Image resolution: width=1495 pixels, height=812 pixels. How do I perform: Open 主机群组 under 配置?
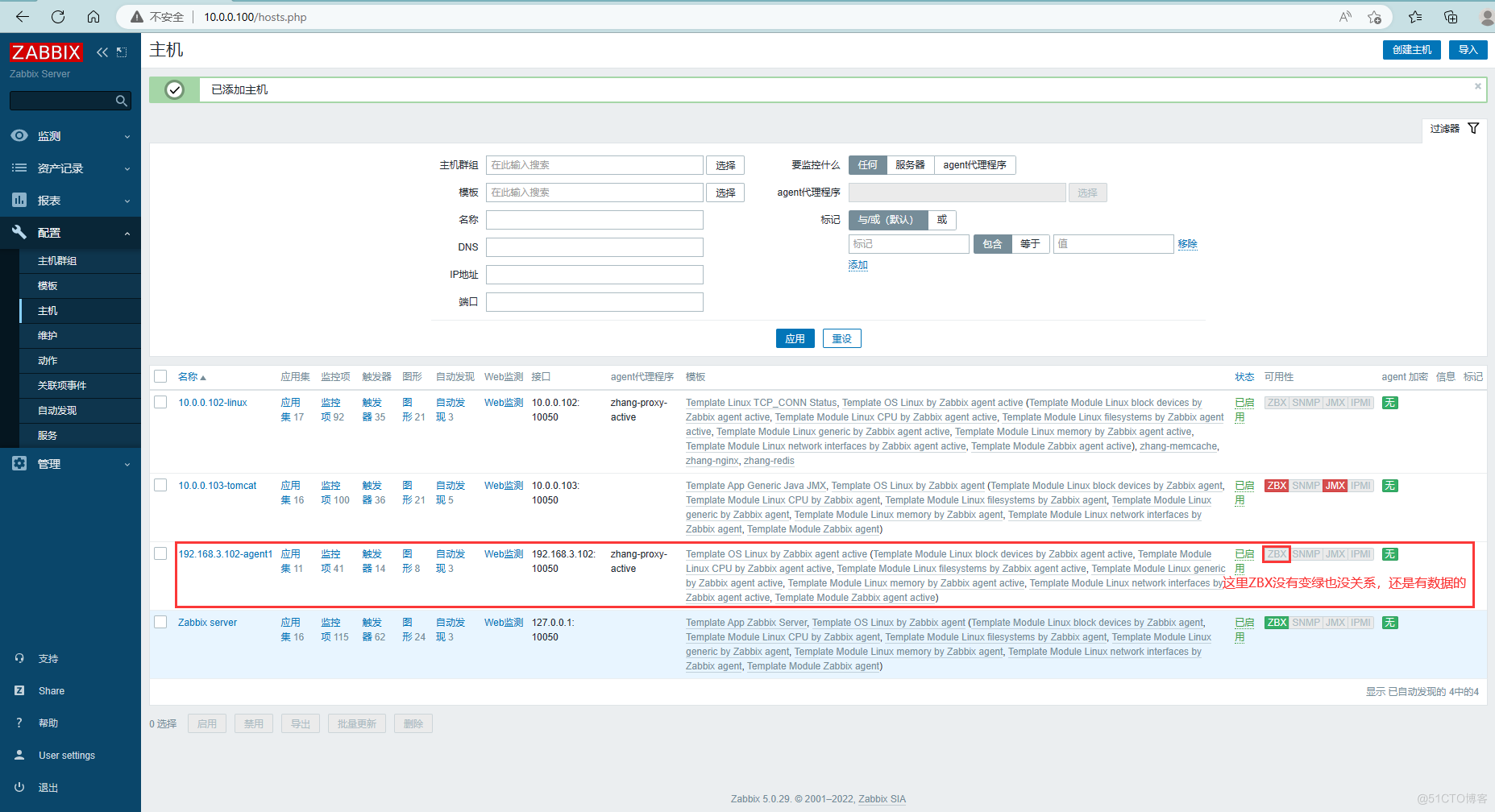click(x=57, y=261)
